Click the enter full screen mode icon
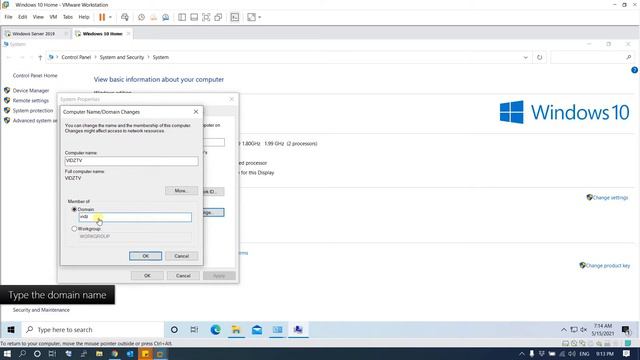 pos(206,17)
